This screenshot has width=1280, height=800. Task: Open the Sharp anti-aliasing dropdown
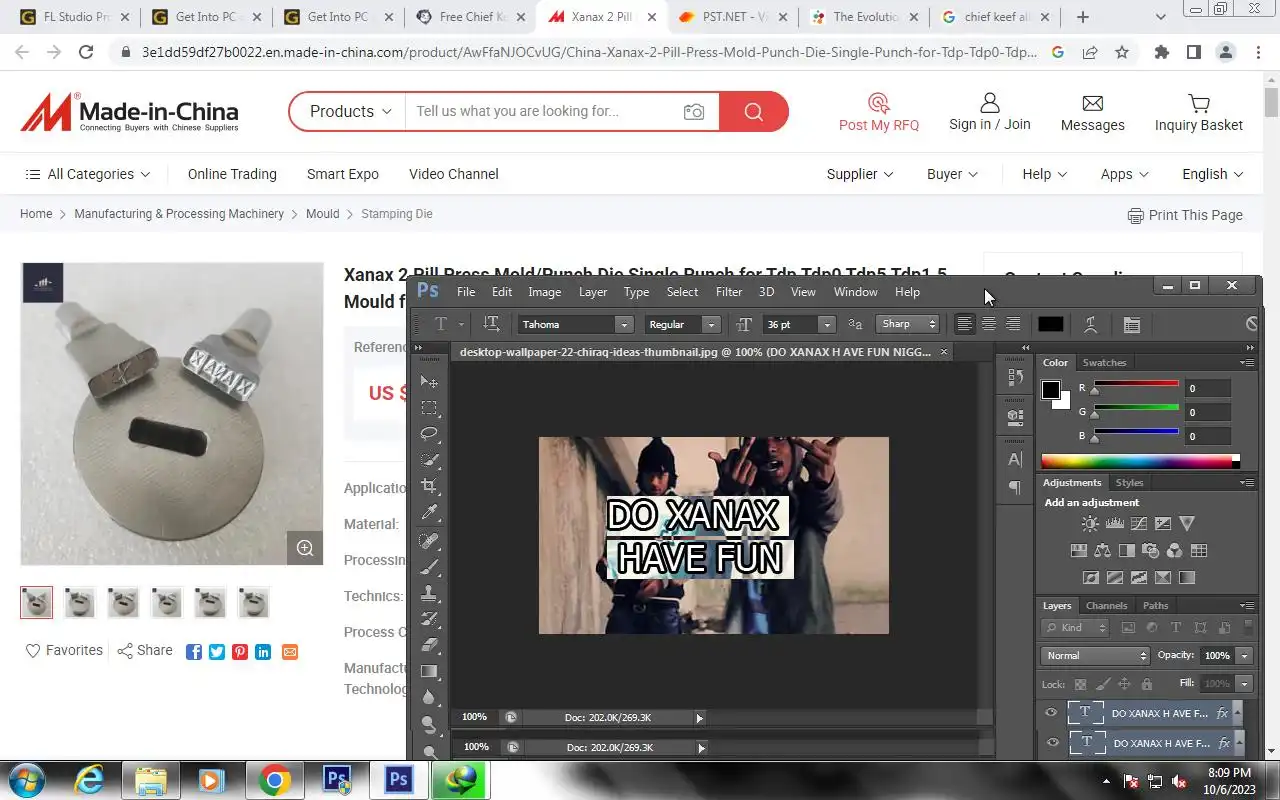pos(908,324)
